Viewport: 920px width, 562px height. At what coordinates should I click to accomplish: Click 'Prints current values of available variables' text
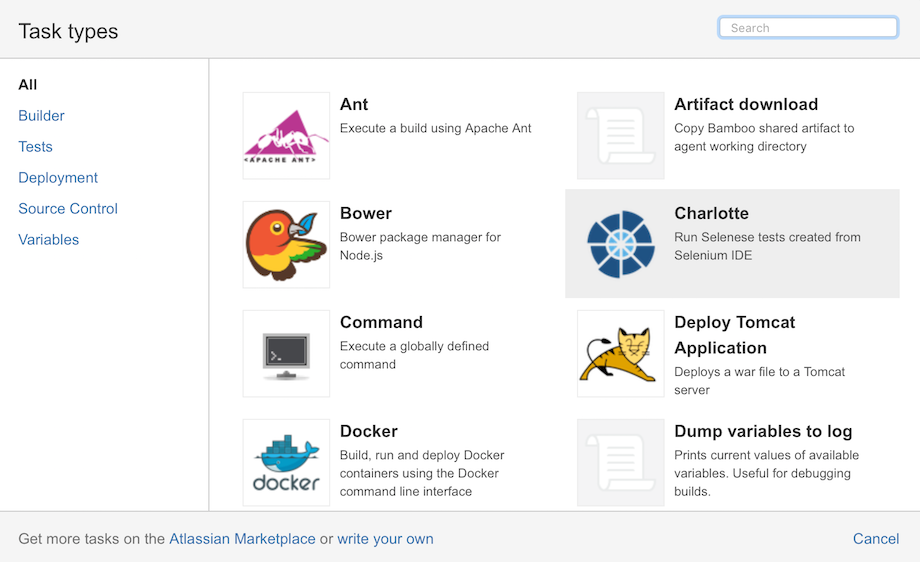coord(766,473)
